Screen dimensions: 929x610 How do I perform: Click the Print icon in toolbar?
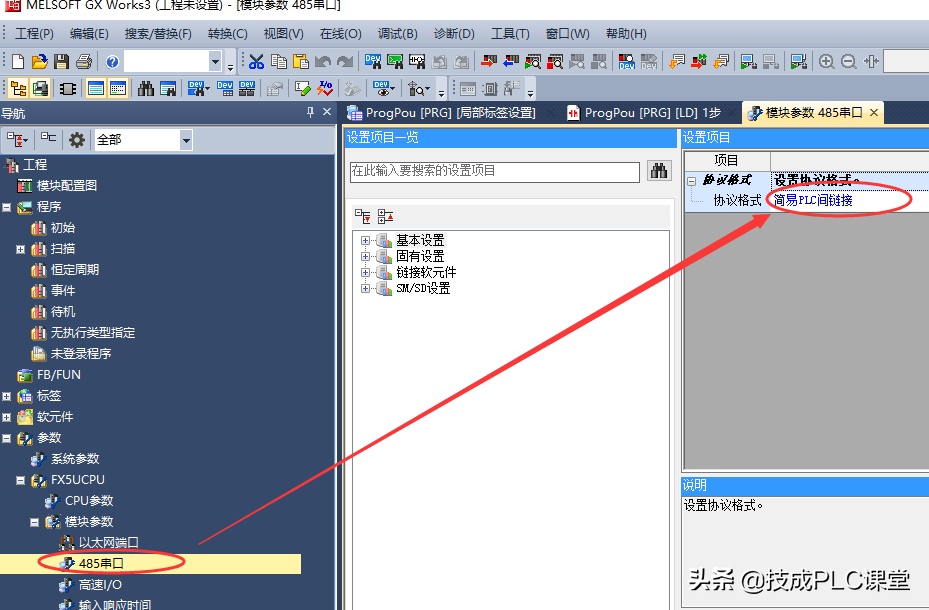84,62
